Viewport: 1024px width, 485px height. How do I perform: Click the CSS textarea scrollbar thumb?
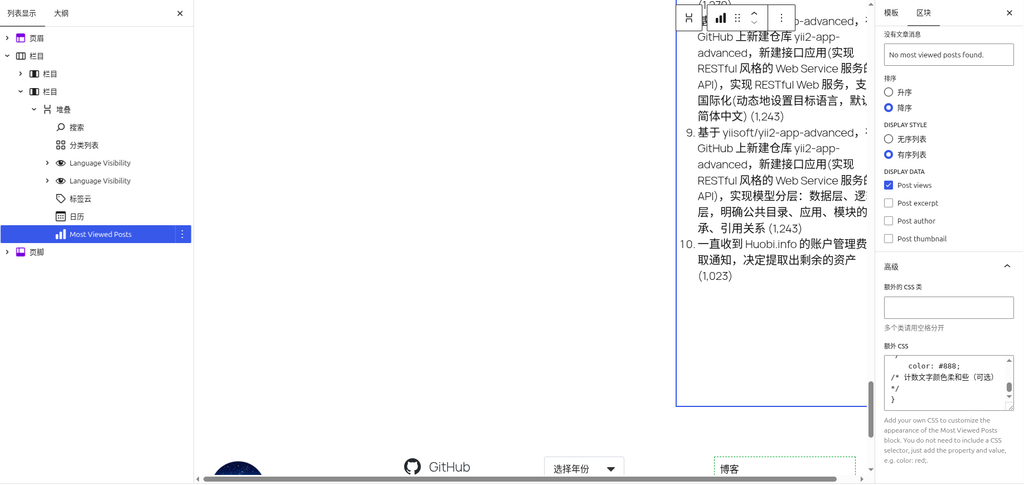click(x=1009, y=387)
